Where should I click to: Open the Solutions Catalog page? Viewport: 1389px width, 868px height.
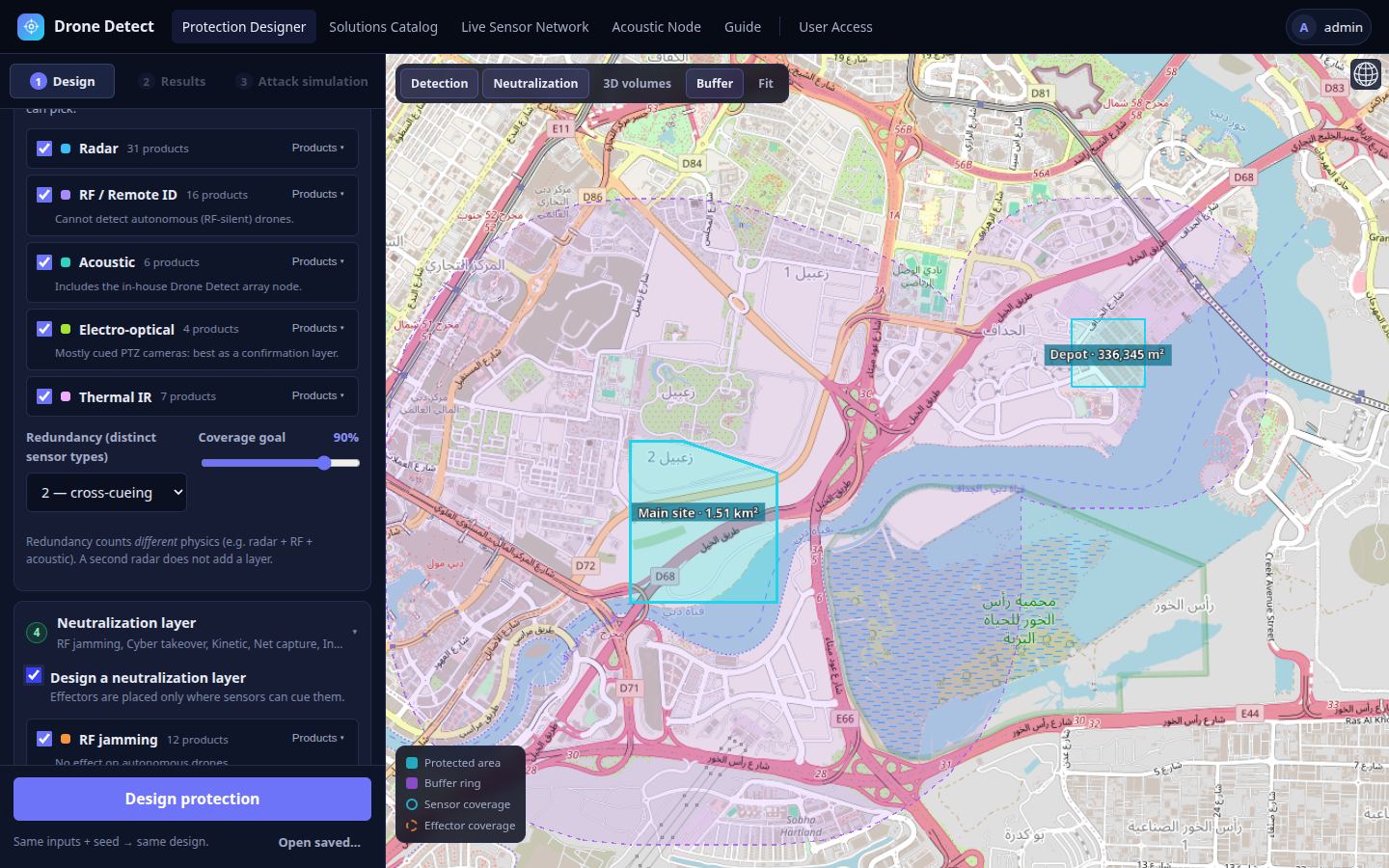(383, 27)
